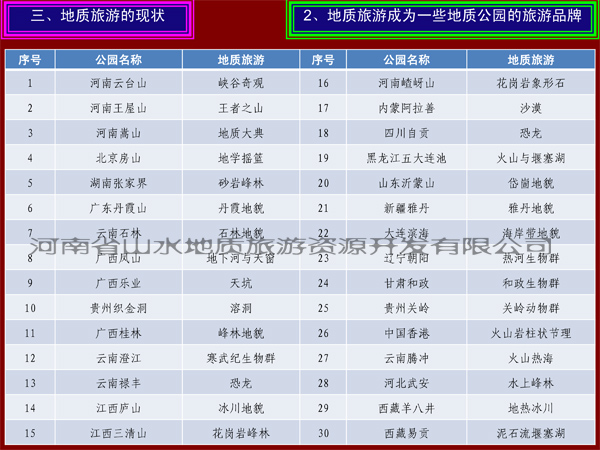Click the cell '冰川地貌'
600x450 pixels.
click(x=241, y=408)
